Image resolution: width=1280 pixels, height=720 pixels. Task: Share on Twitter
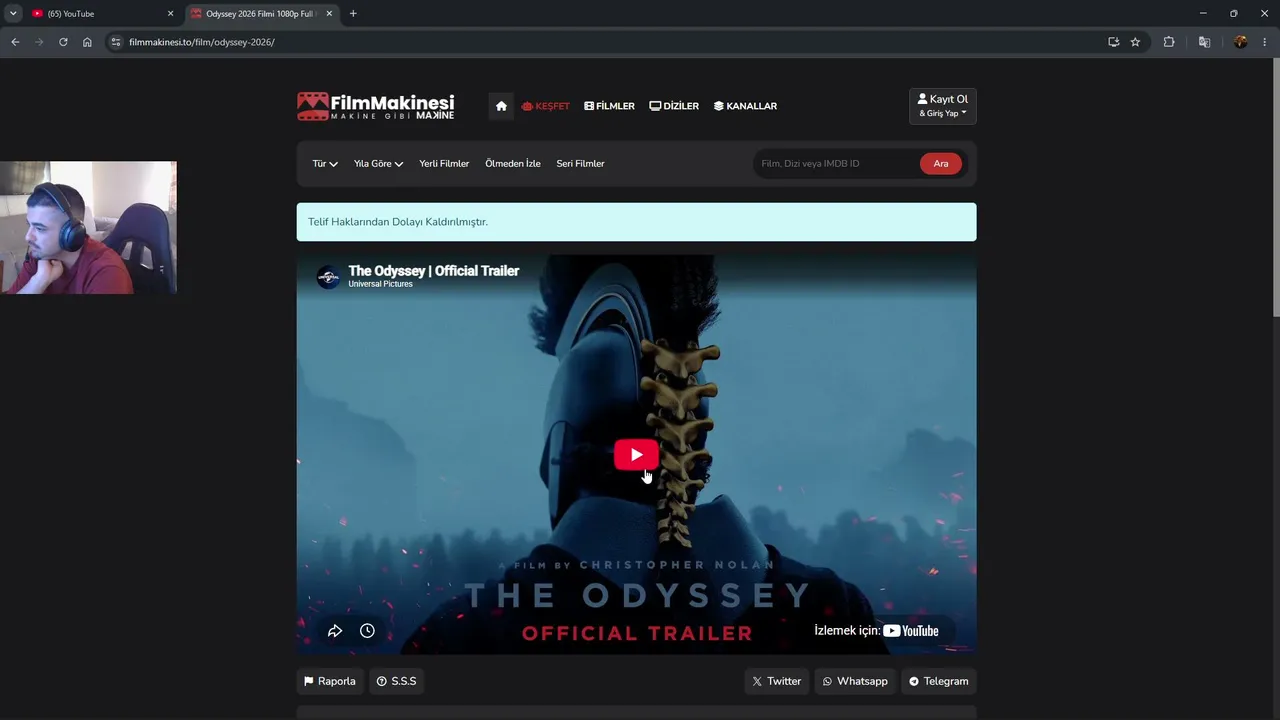[x=777, y=681]
